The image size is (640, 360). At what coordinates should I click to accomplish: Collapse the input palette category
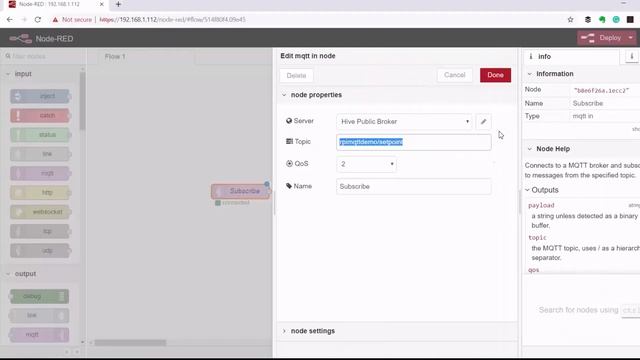[19, 74]
